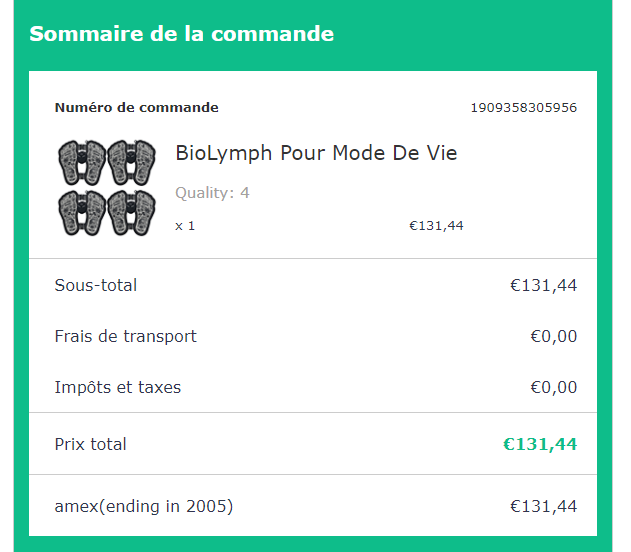The height and width of the screenshot is (552, 631).
Task: Click the amex payment amount €131,44
Action: pyautogui.click(x=543, y=507)
